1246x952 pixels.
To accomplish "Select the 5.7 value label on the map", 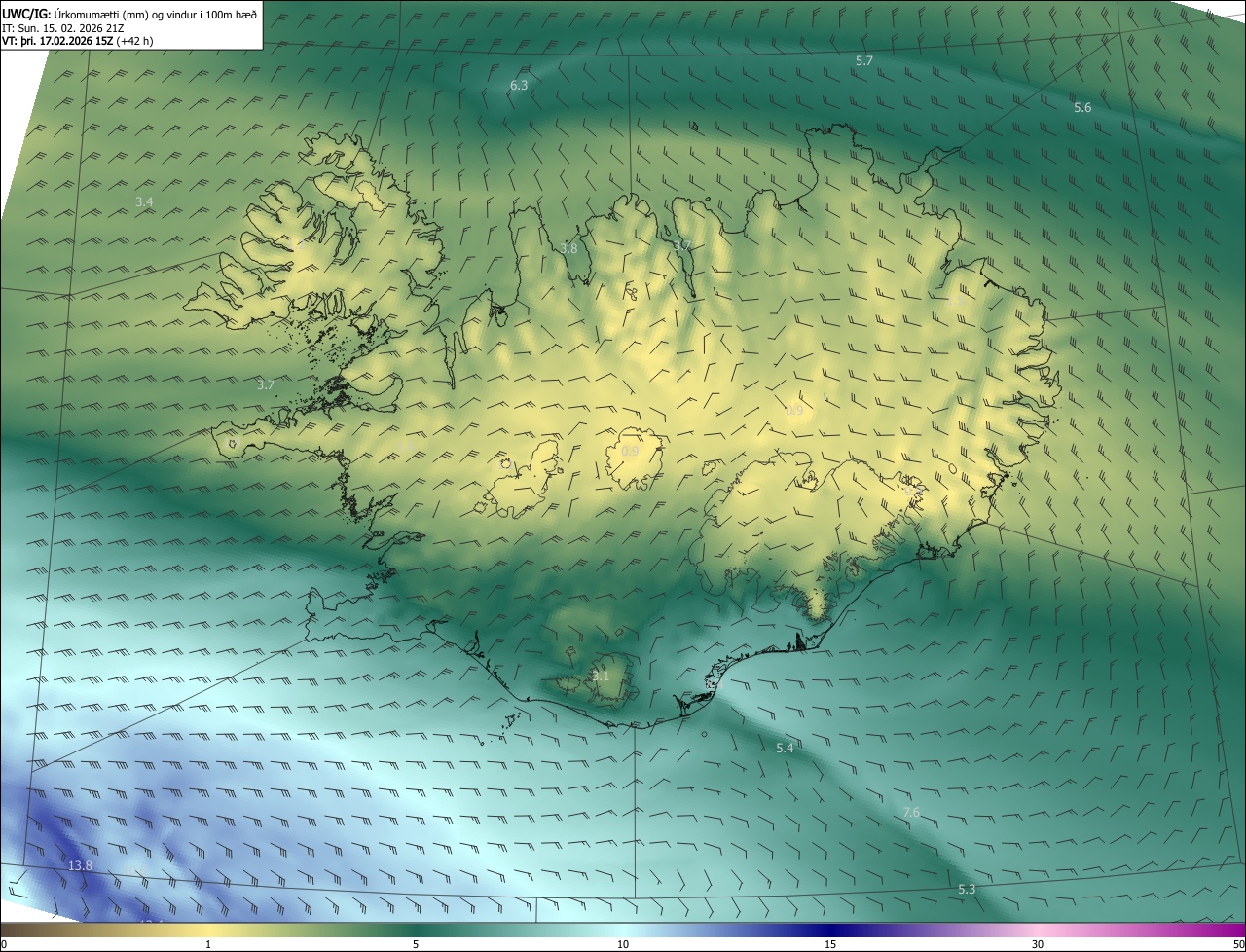I will point(864,60).
